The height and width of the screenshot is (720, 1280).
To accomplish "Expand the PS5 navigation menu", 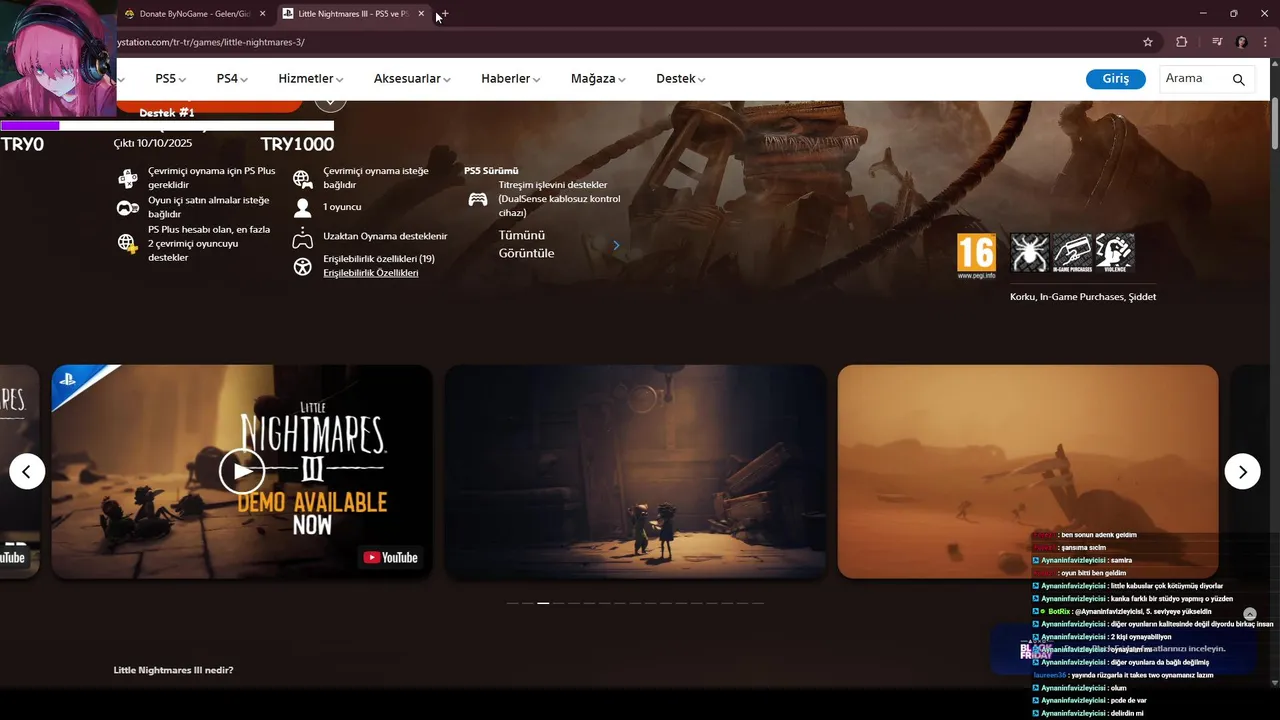I will pos(171,79).
